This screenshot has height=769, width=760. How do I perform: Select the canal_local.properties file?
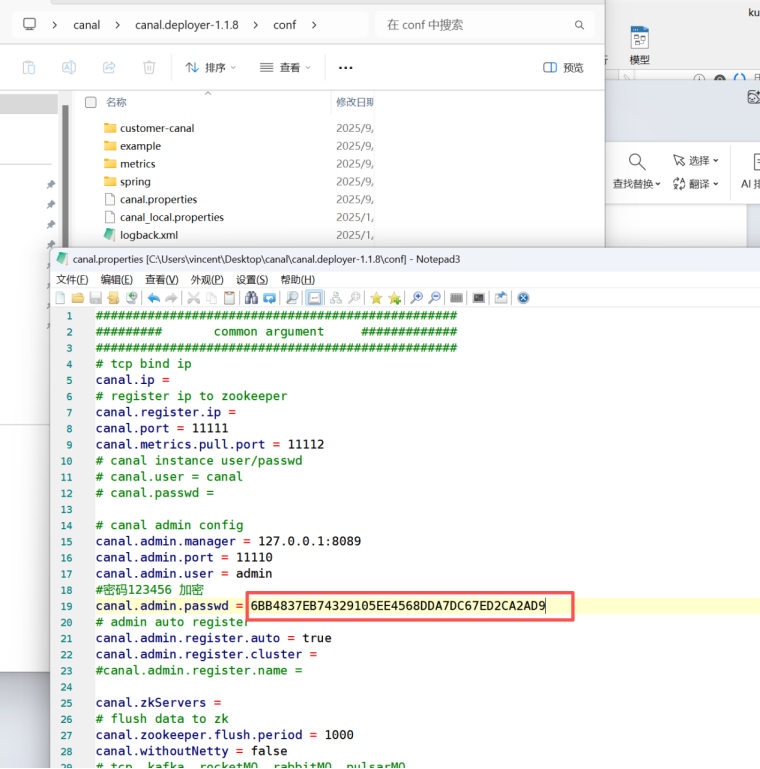172,217
